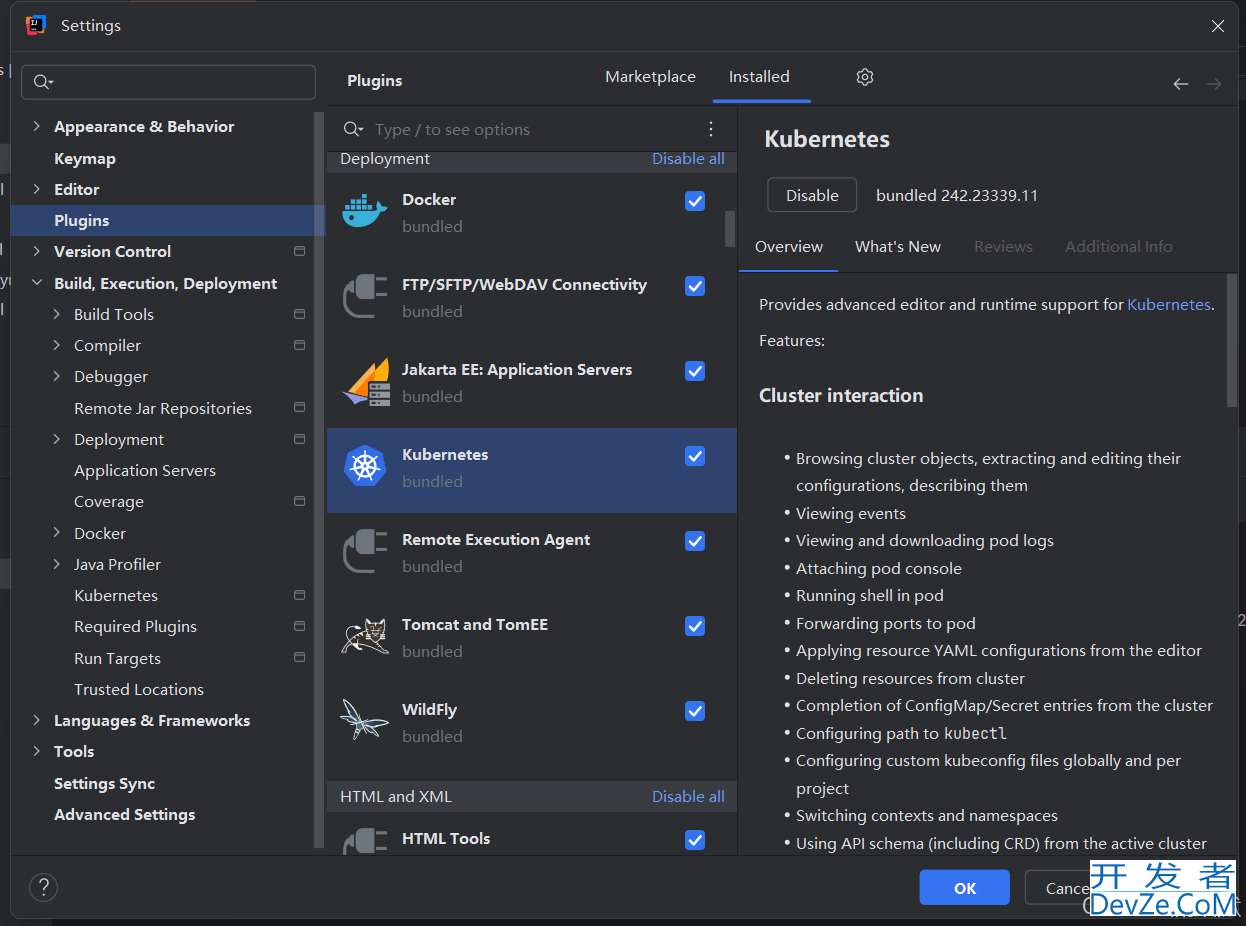Click the plugin search magnifier icon

pos(354,129)
